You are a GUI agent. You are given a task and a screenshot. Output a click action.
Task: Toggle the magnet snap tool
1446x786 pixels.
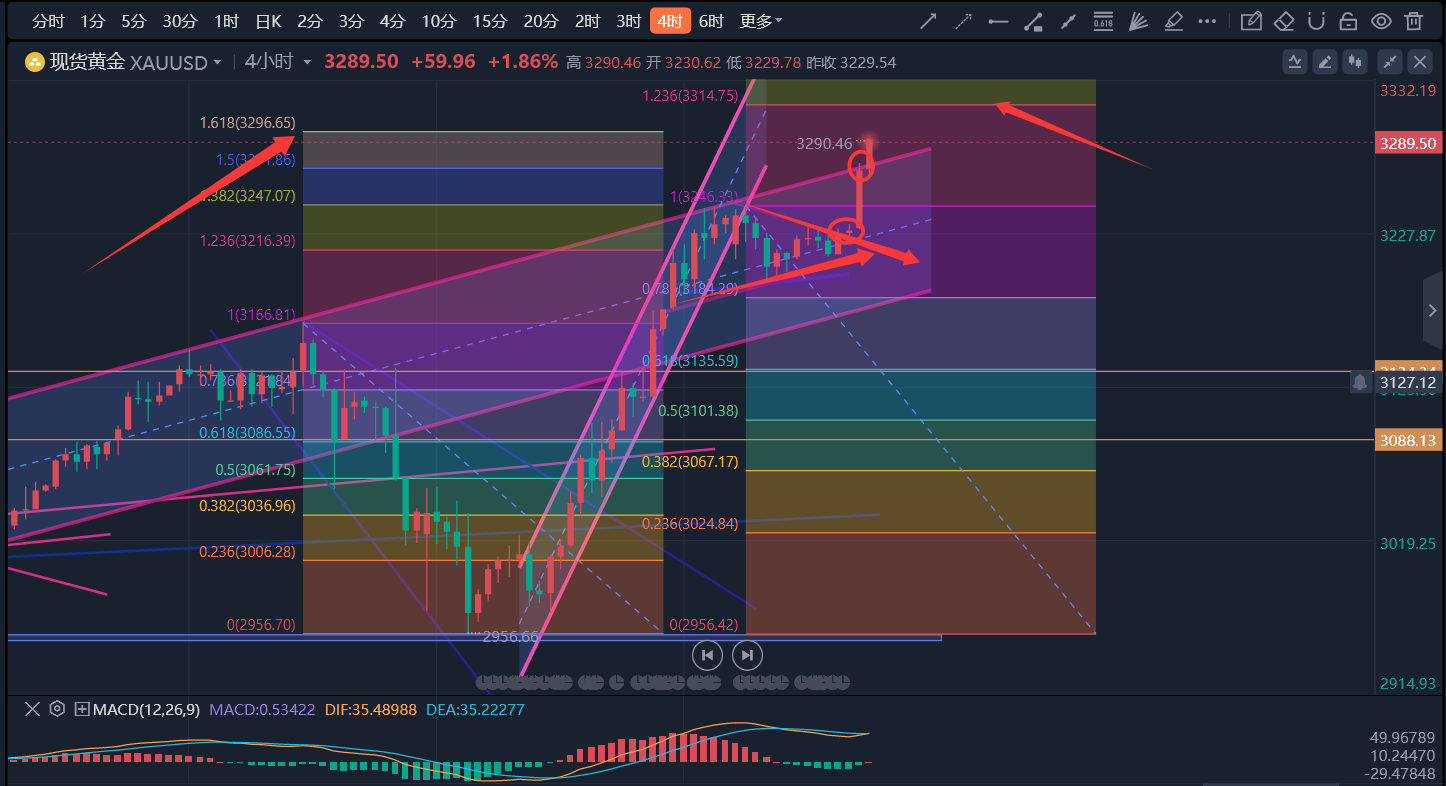[x=1317, y=21]
